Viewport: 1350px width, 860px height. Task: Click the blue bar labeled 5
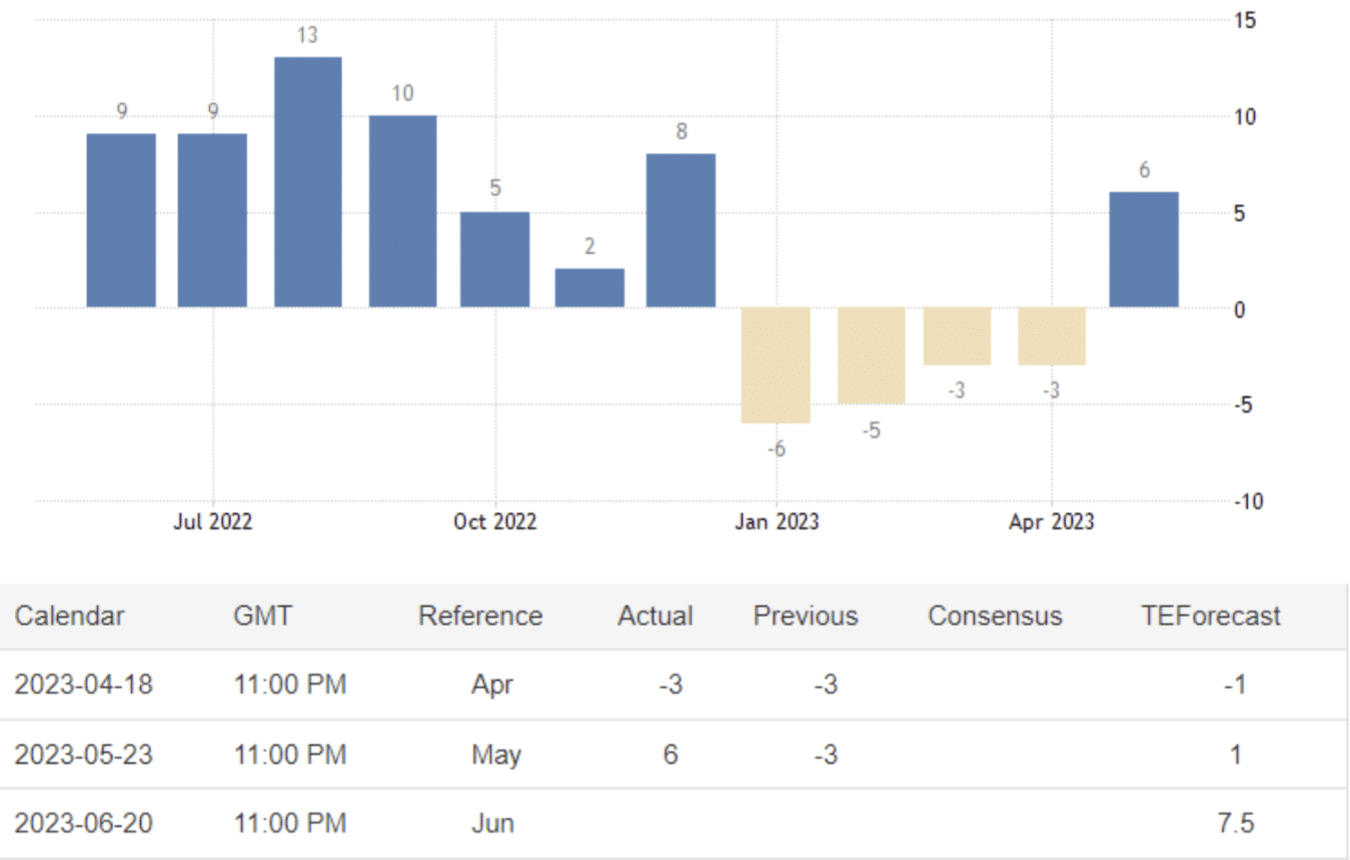pyautogui.click(x=495, y=259)
